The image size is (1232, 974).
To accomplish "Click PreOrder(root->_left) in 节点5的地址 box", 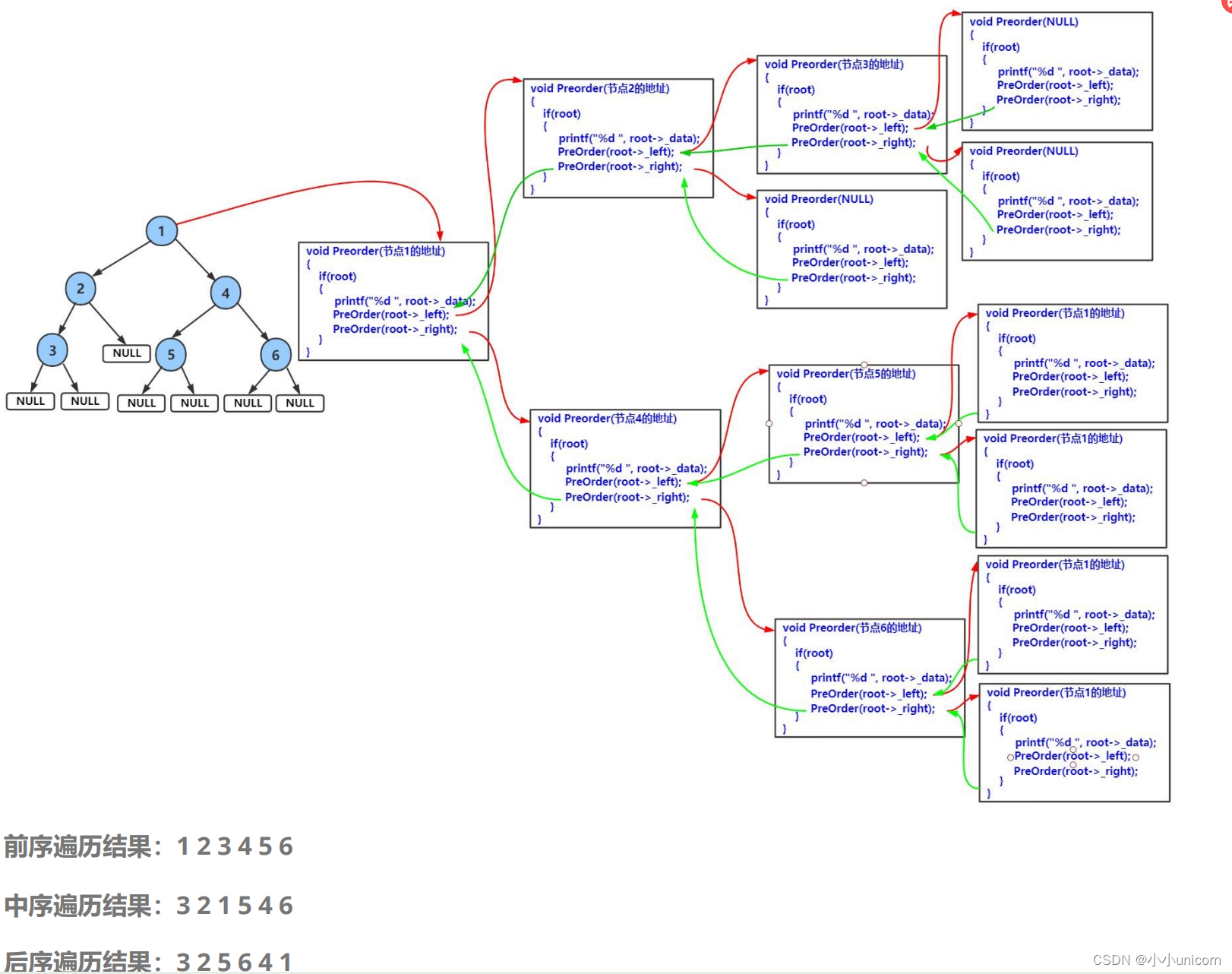I will tap(861, 437).
